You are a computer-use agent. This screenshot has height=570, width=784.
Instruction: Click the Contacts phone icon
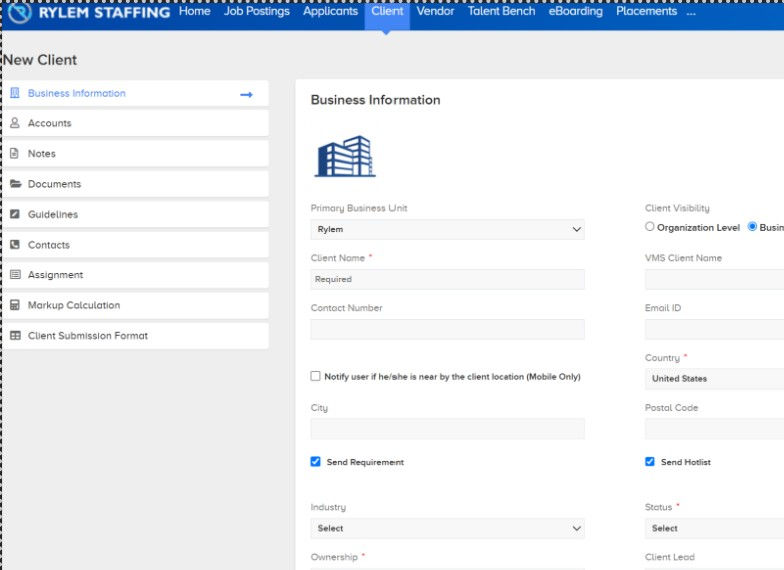coord(15,244)
